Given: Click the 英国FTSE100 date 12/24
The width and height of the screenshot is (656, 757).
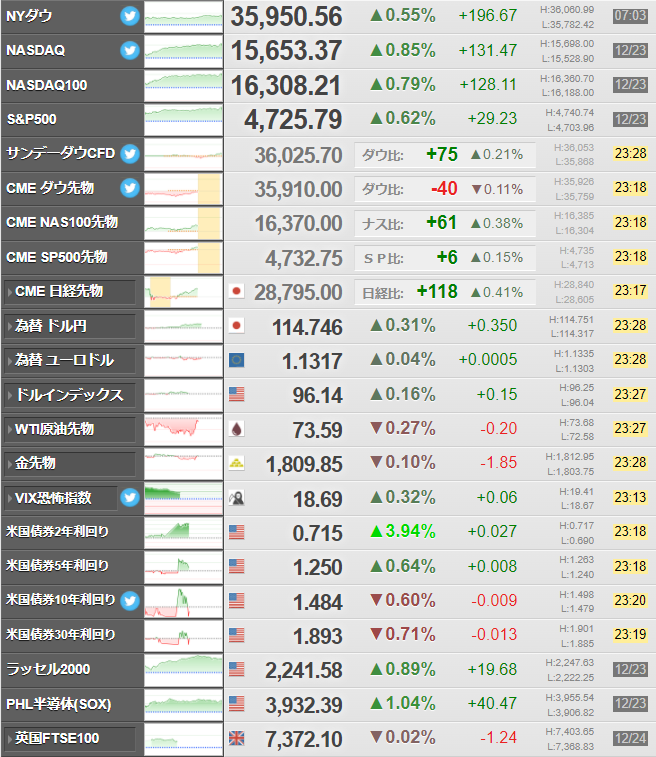Looking at the screenshot, I should pos(630,738).
